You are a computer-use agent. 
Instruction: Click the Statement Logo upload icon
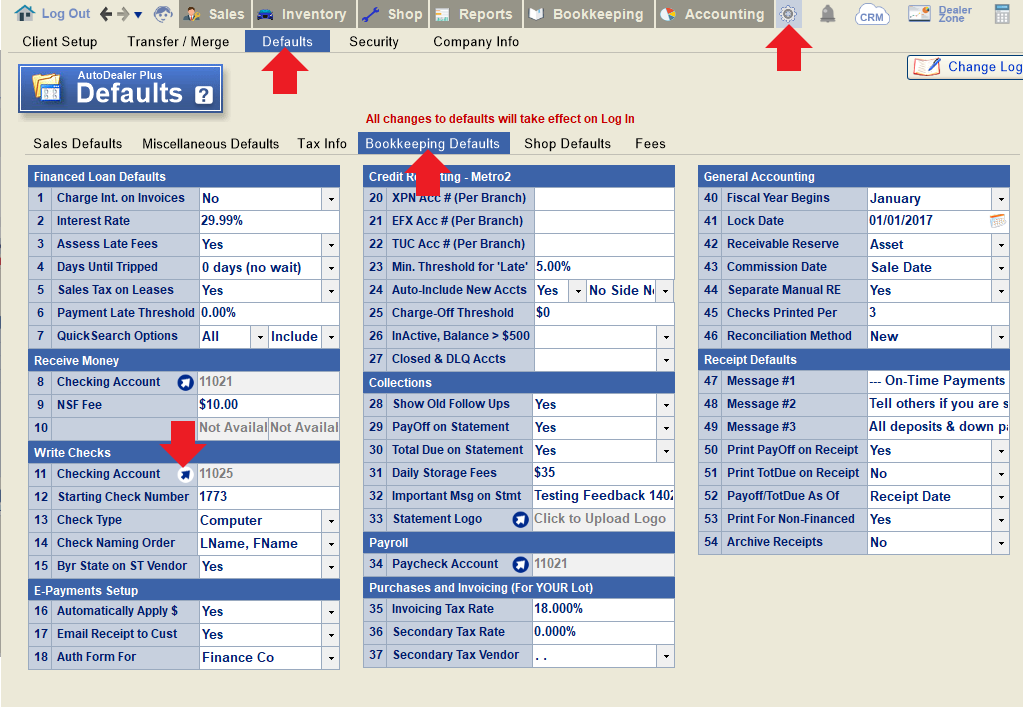coord(520,520)
